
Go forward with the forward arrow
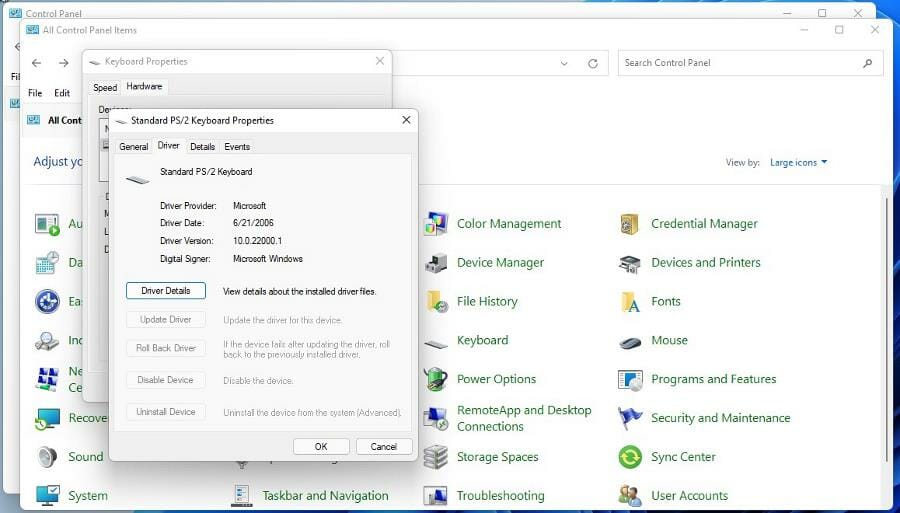click(x=64, y=63)
